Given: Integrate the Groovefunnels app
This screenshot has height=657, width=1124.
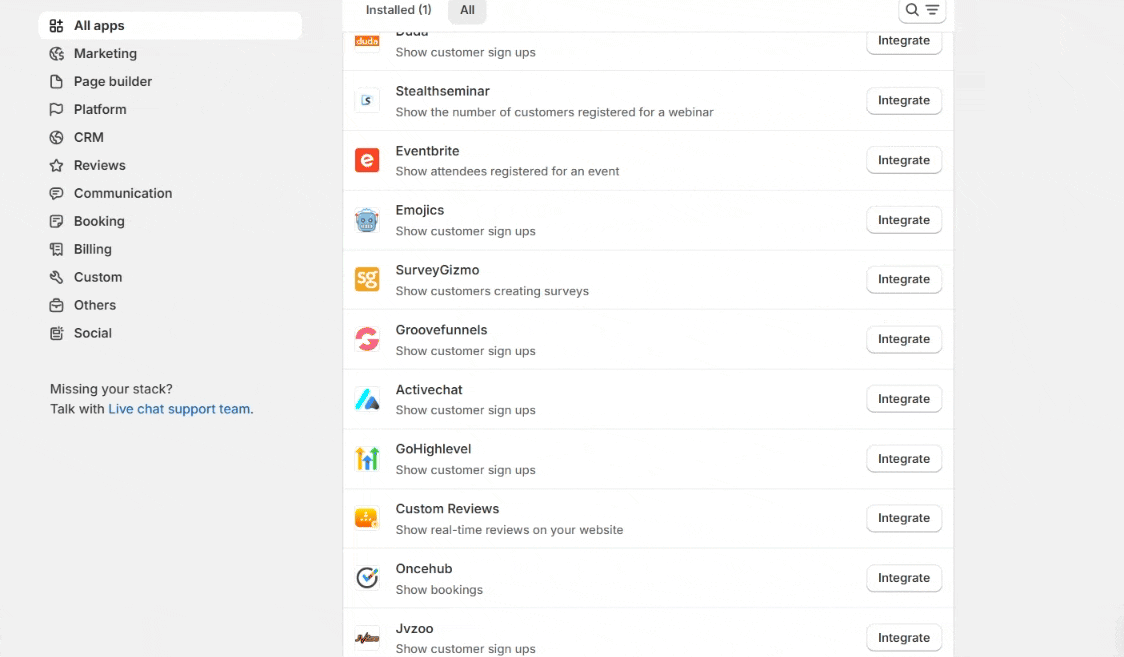Looking at the screenshot, I should point(904,339).
